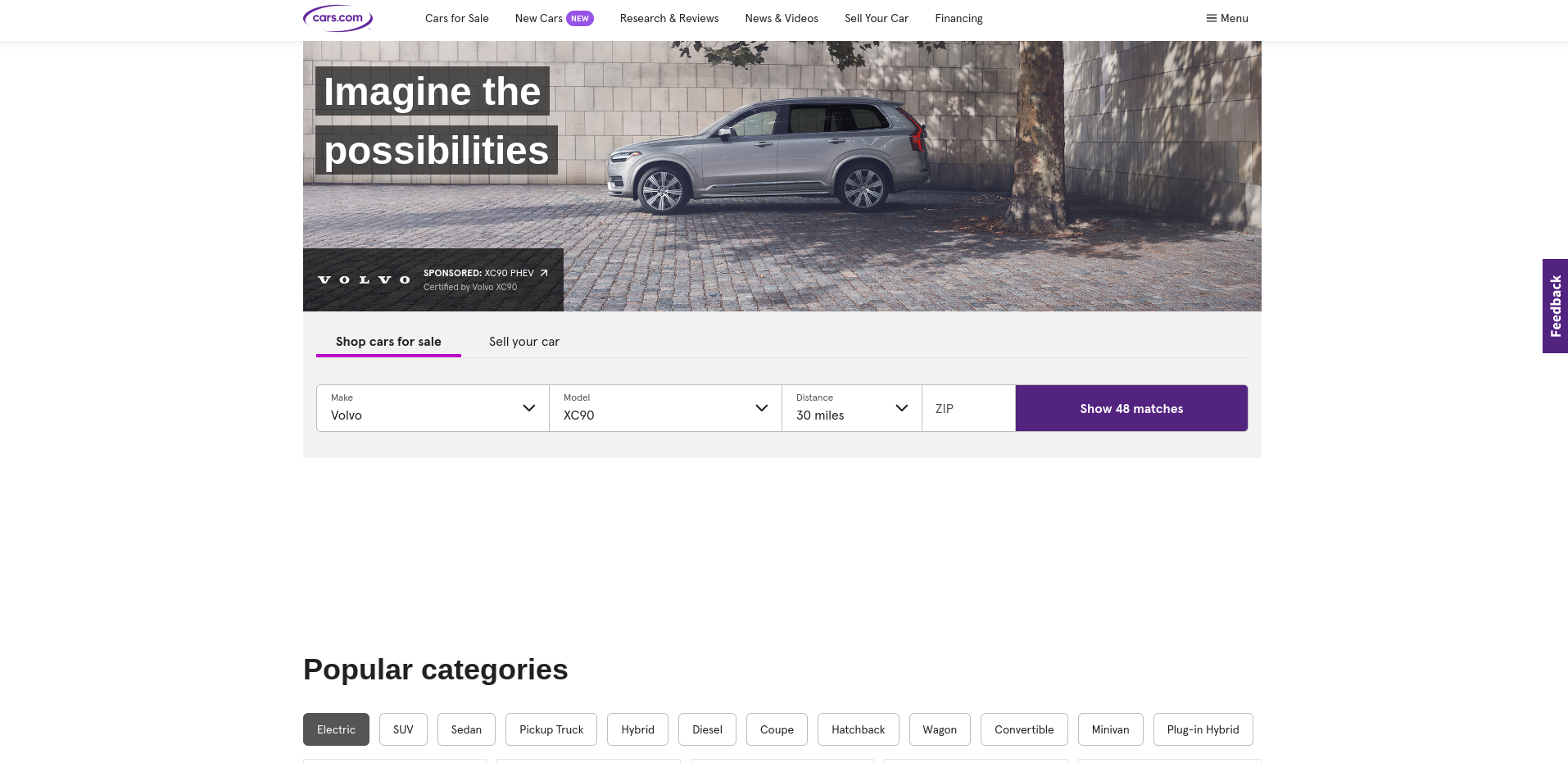Open the Financing page
1568x763 pixels.
[x=958, y=18]
